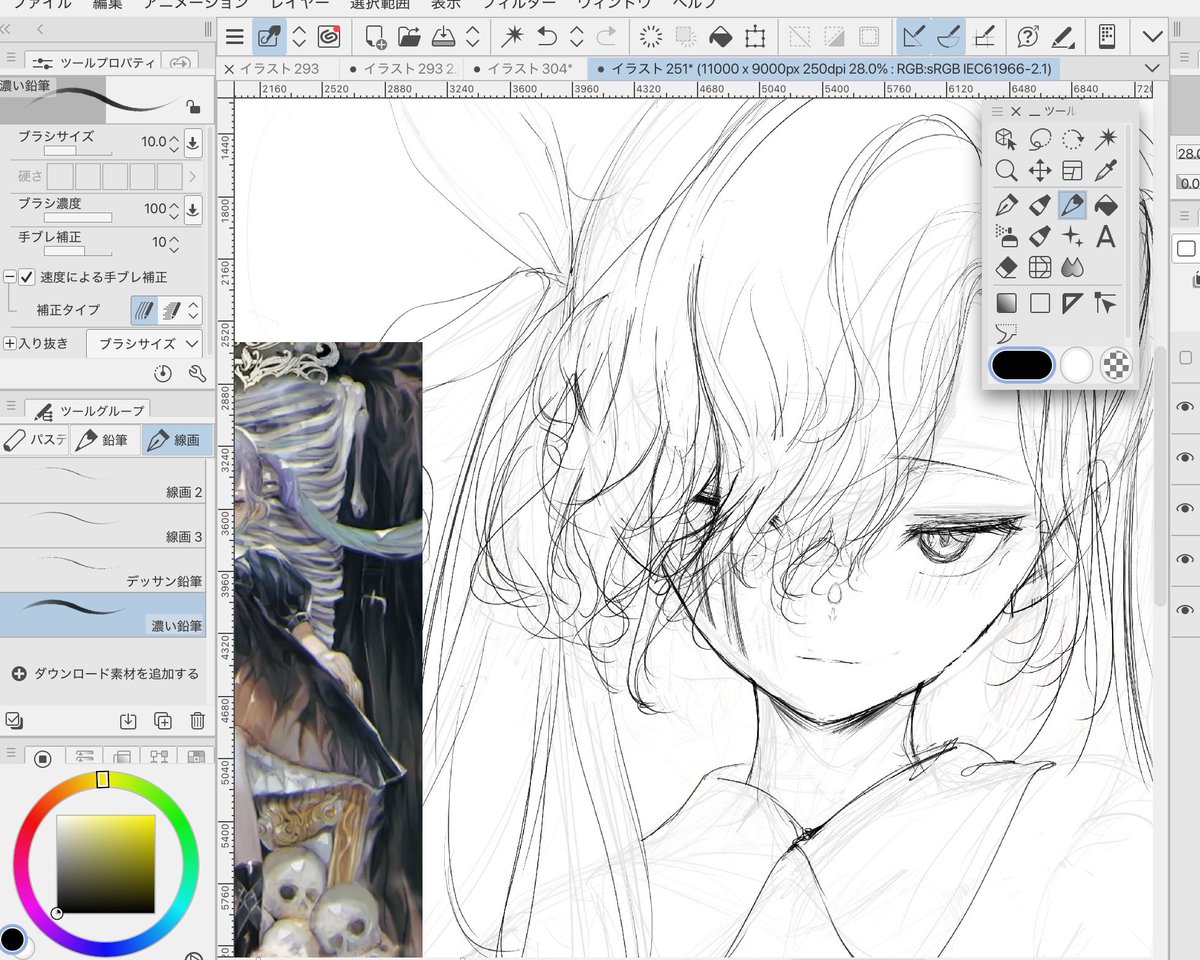Toggle the second layer eye icon
The image size is (1200, 960).
click(x=1185, y=457)
